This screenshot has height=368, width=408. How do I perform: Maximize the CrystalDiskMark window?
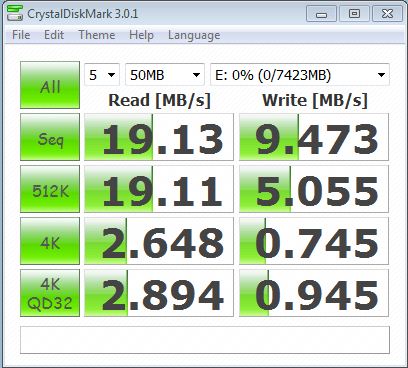click(x=354, y=14)
